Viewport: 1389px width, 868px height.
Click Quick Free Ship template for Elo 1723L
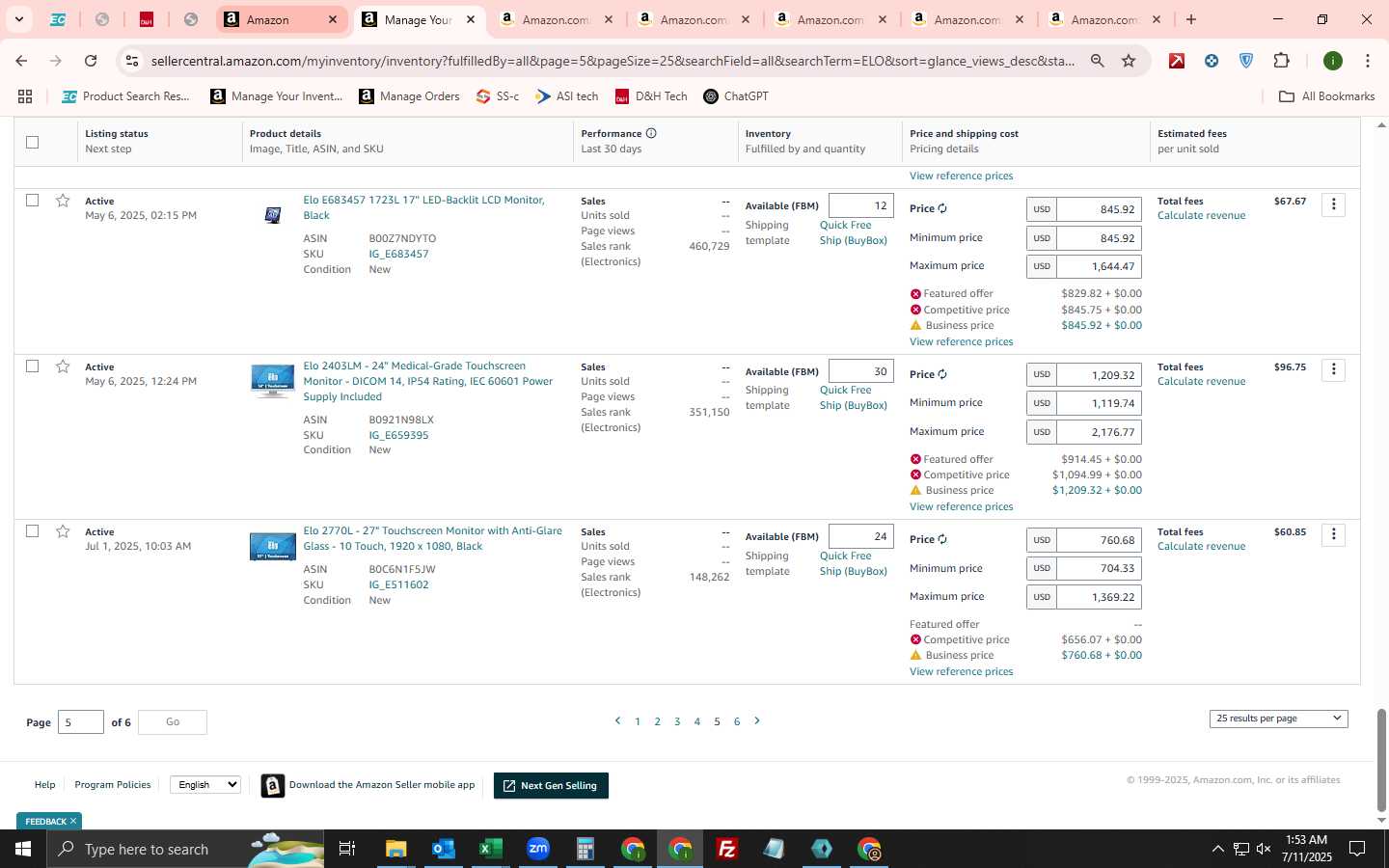point(853,232)
